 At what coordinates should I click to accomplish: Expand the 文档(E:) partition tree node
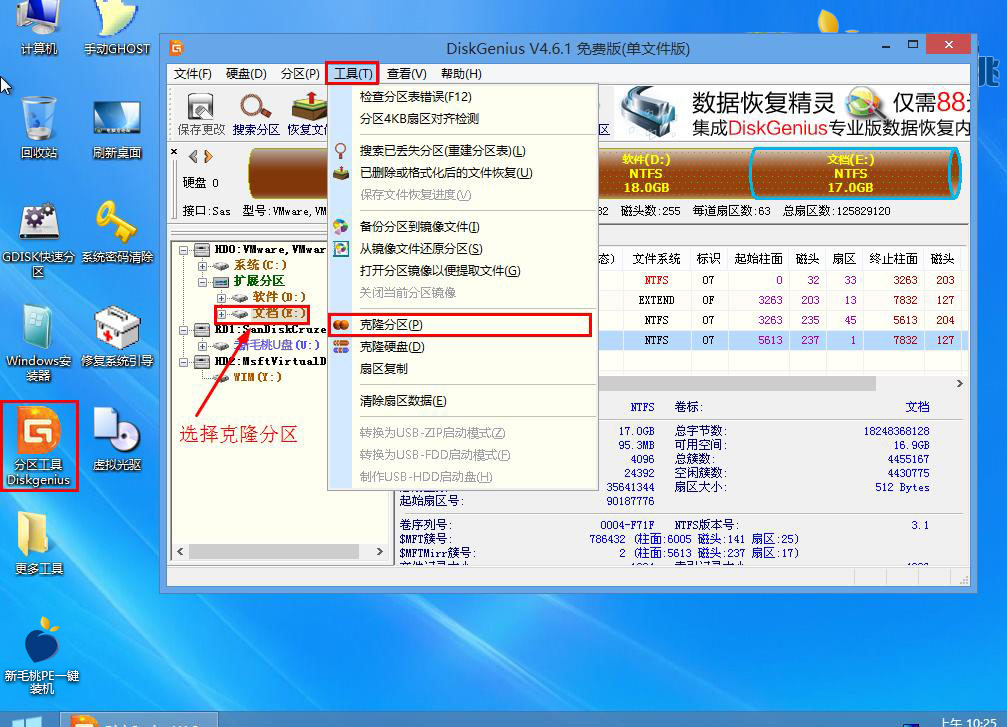pos(221,313)
